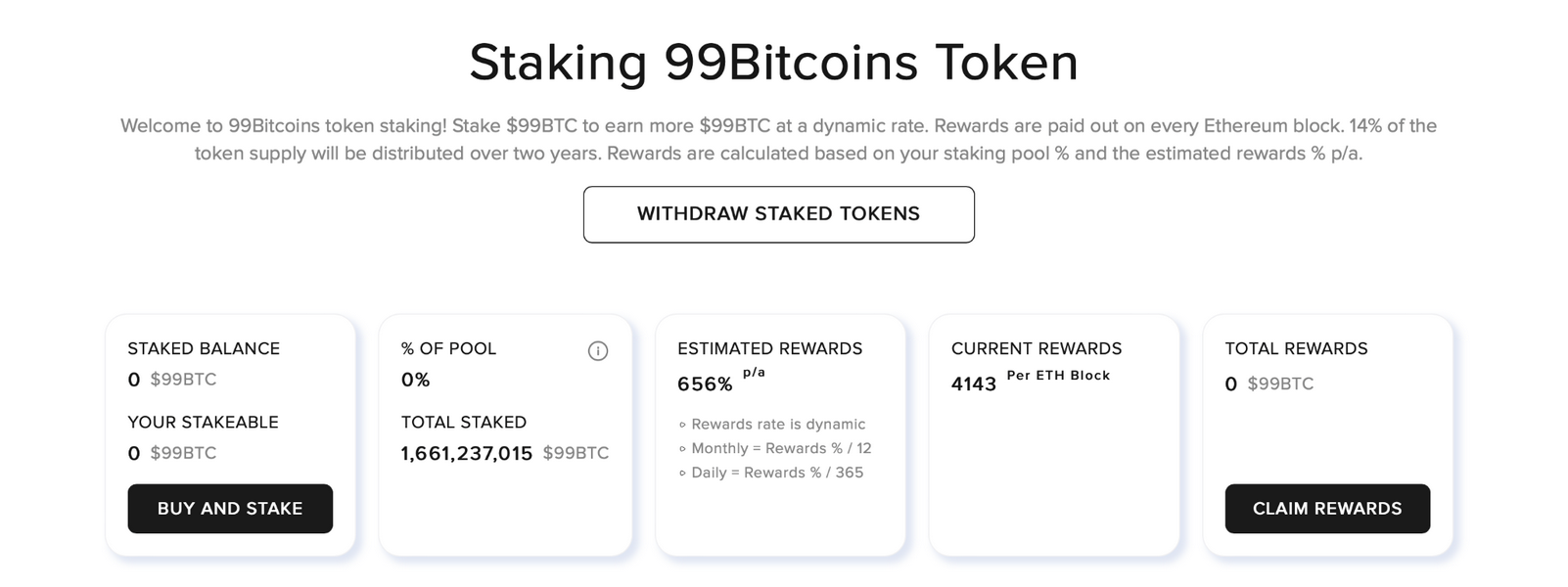Click the % of Pool label
Image resolution: width=1568 pixels, height=587 pixels.
click(x=448, y=348)
